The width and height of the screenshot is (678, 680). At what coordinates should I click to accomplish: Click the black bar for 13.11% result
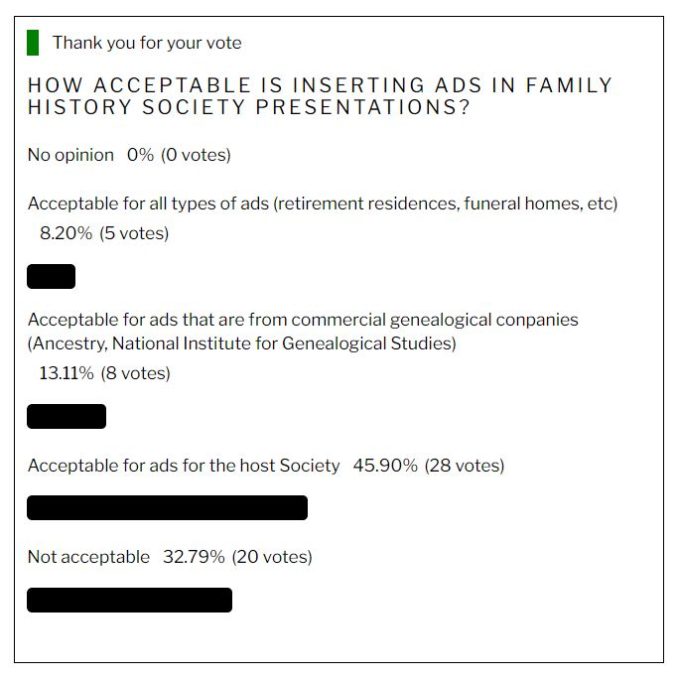pos(66,416)
